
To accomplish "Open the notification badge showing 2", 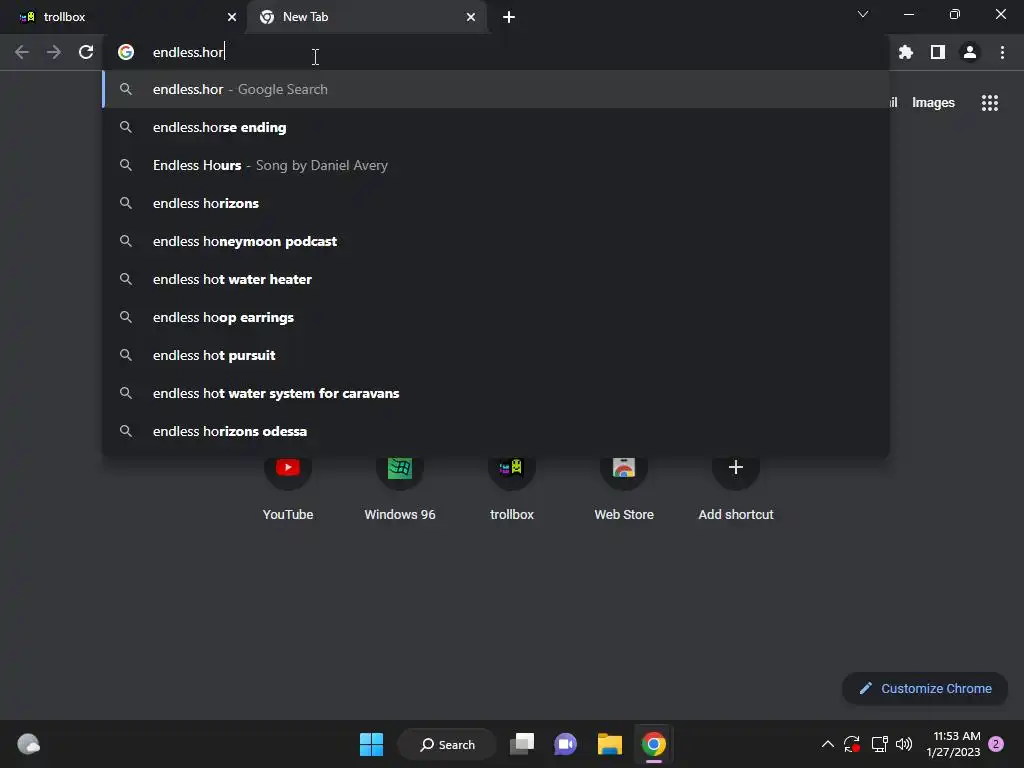I will [996, 744].
